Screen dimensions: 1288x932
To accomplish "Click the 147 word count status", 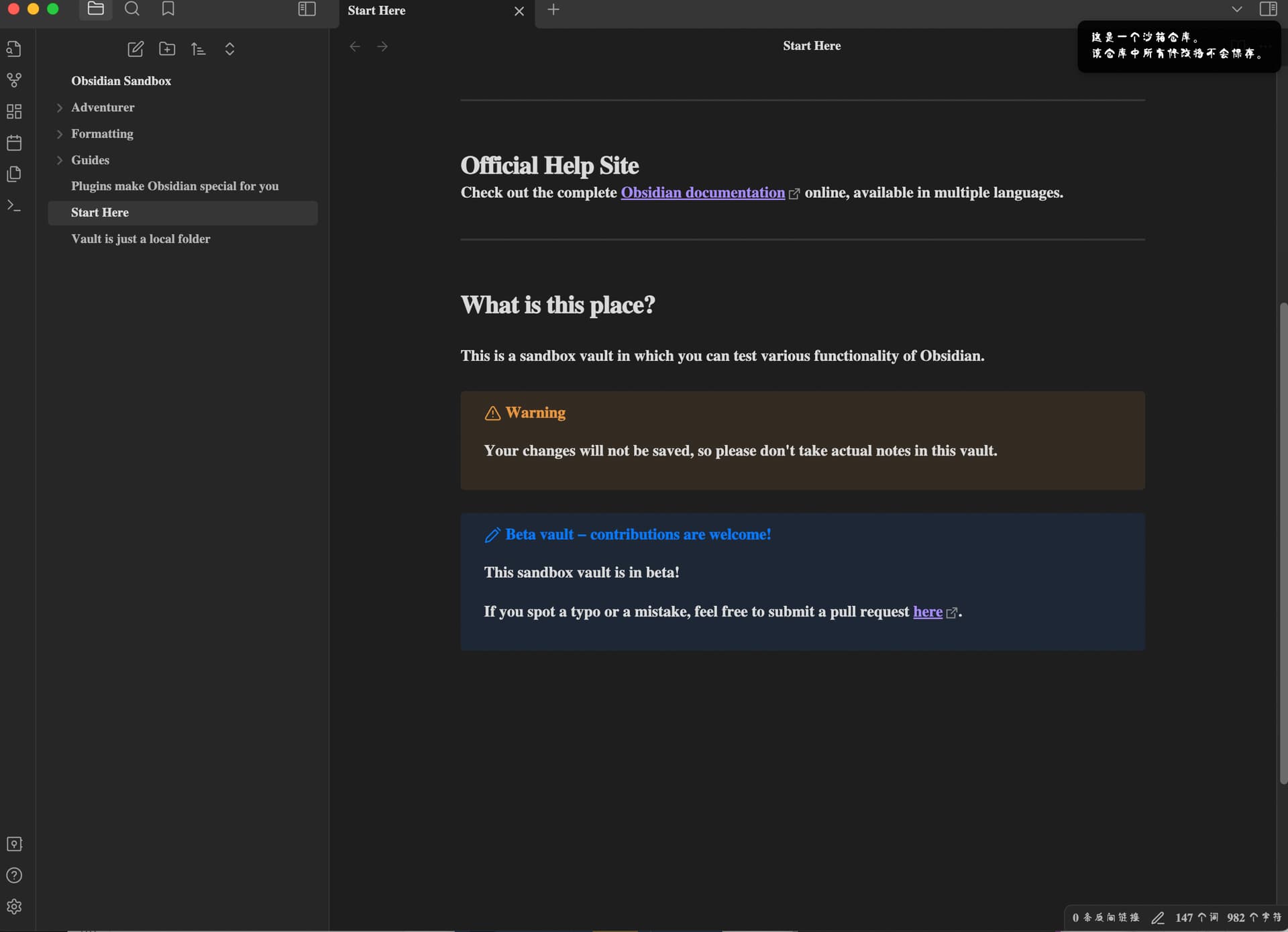I will pyautogui.click(x=1197, y=917).
